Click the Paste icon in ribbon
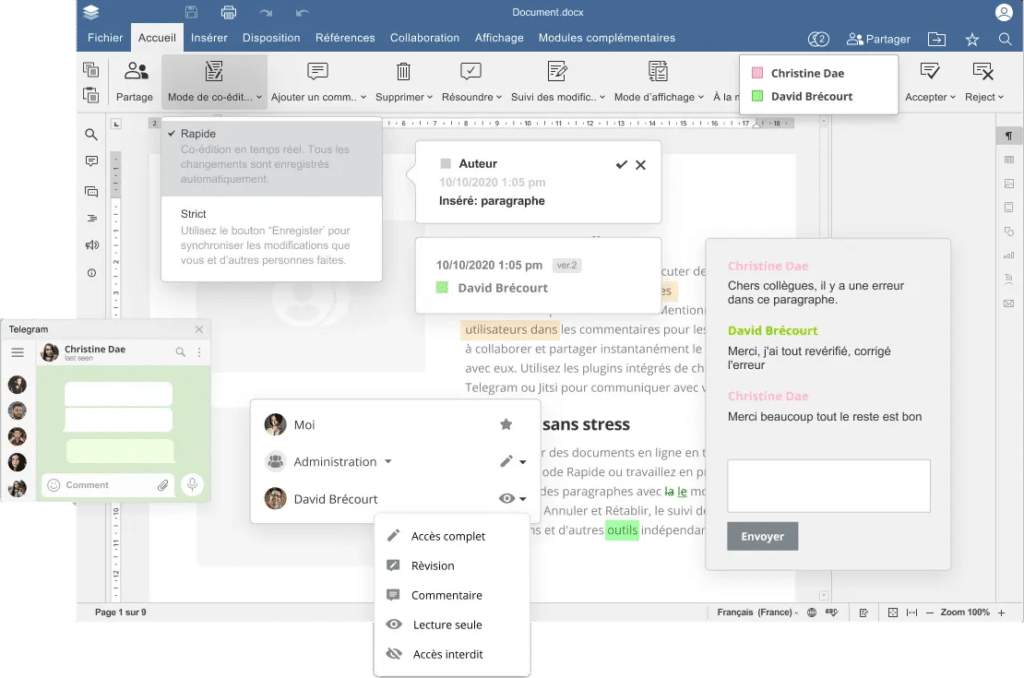 pyautogui.click(x=91, y=95)
